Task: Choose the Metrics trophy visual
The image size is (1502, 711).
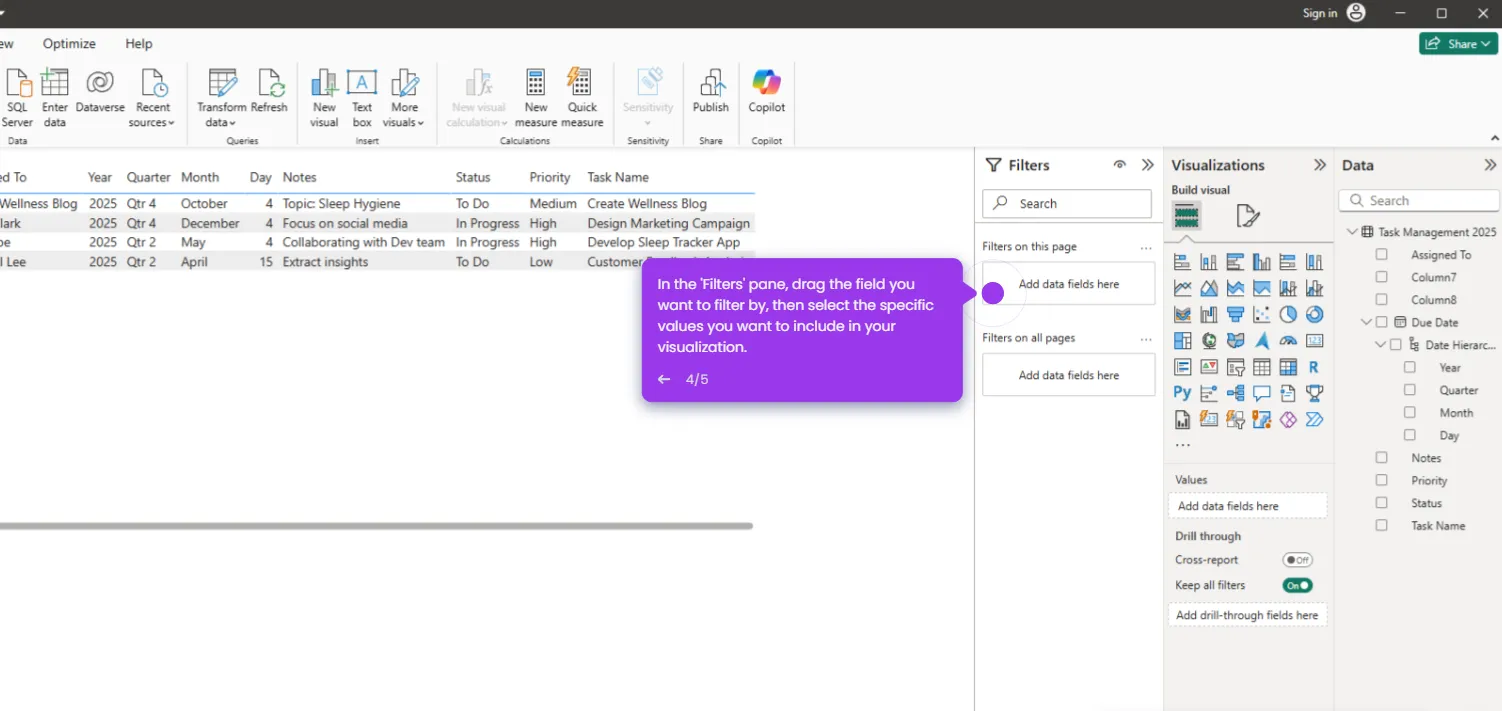Action: [1314, 393]
